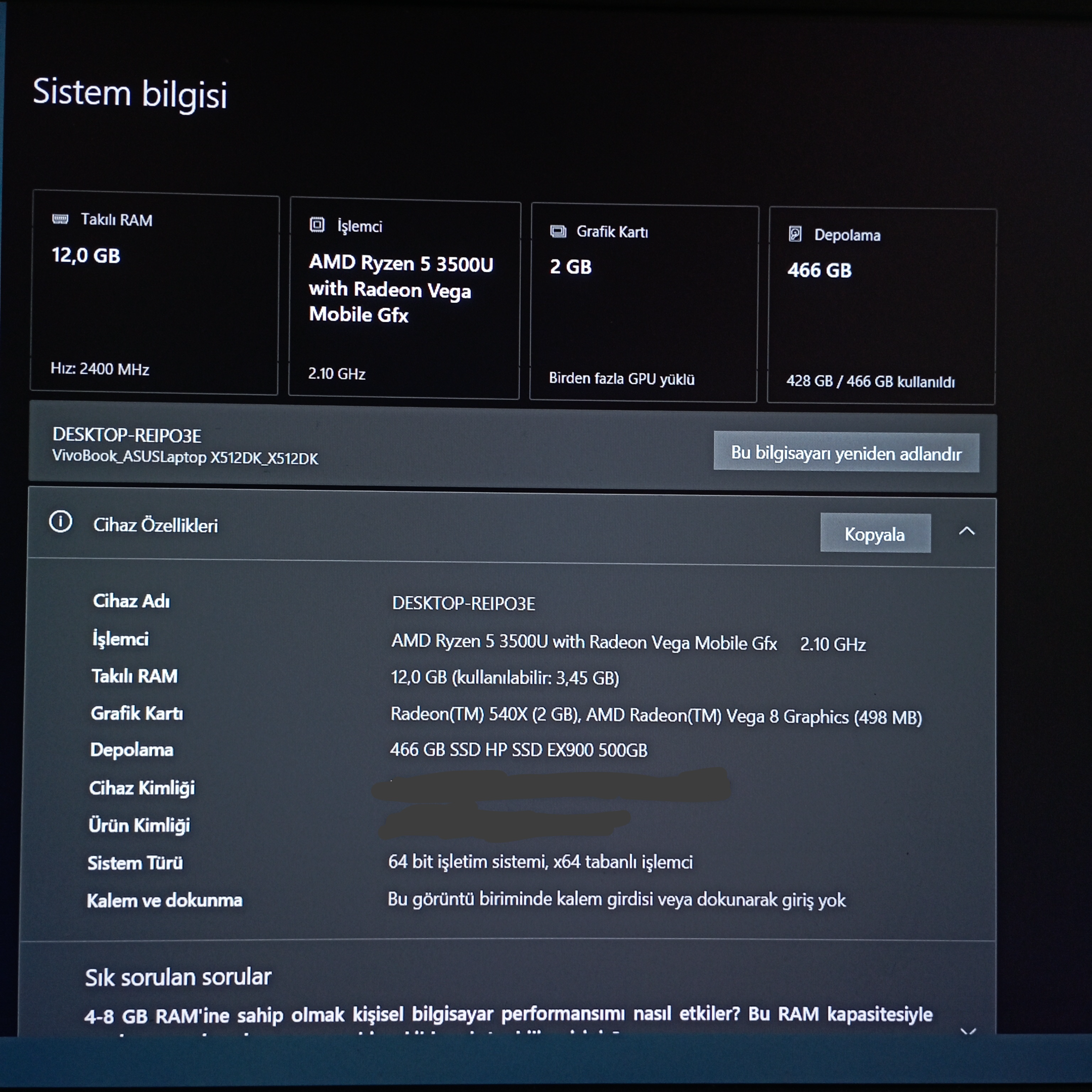Image resolution: width=1092 pixels, height=1092 pixels.
Task: Expand the RAM question under Sık sorulan sorular
Action: tap(968, 1031)
